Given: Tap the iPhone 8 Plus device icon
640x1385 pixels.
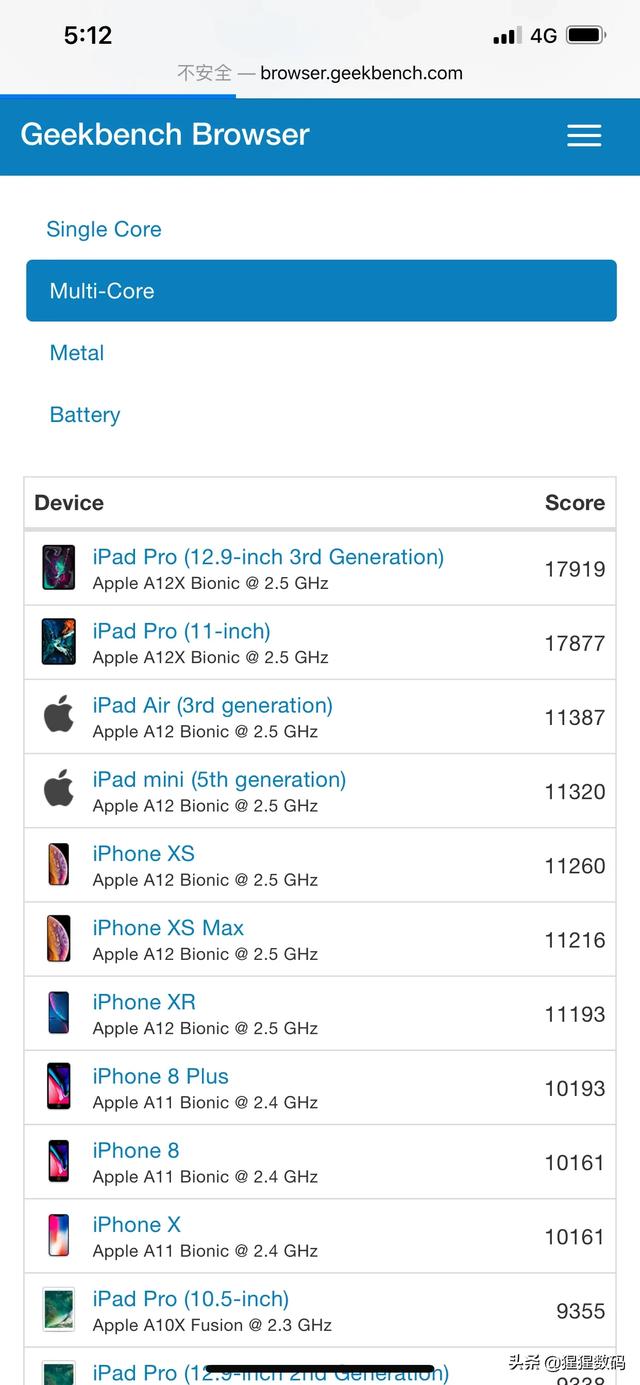Looking at the screenshot, I should pos(59,1086).
